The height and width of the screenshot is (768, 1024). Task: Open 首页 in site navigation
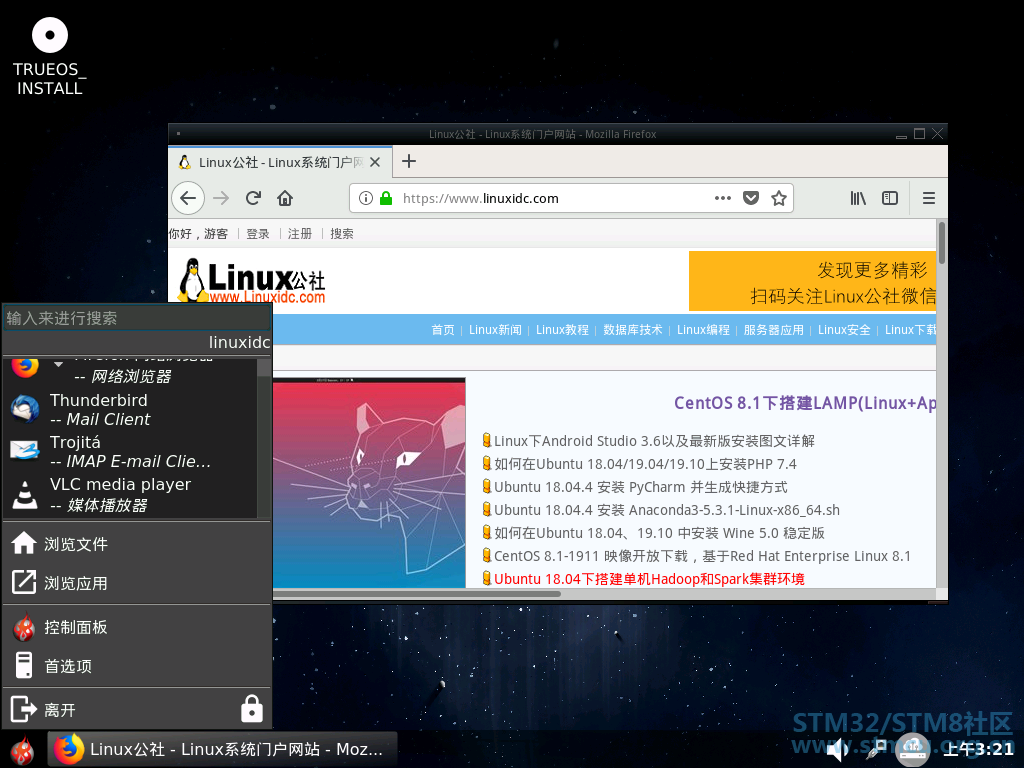pos(443,330)
